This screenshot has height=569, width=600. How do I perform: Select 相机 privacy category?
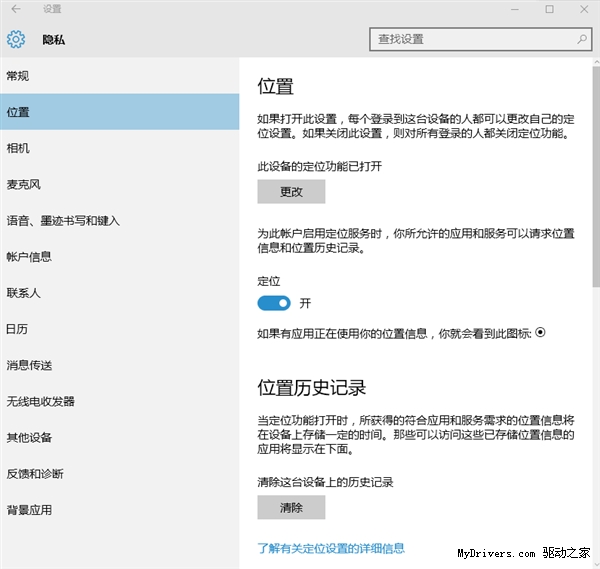(x=18, y=148)
